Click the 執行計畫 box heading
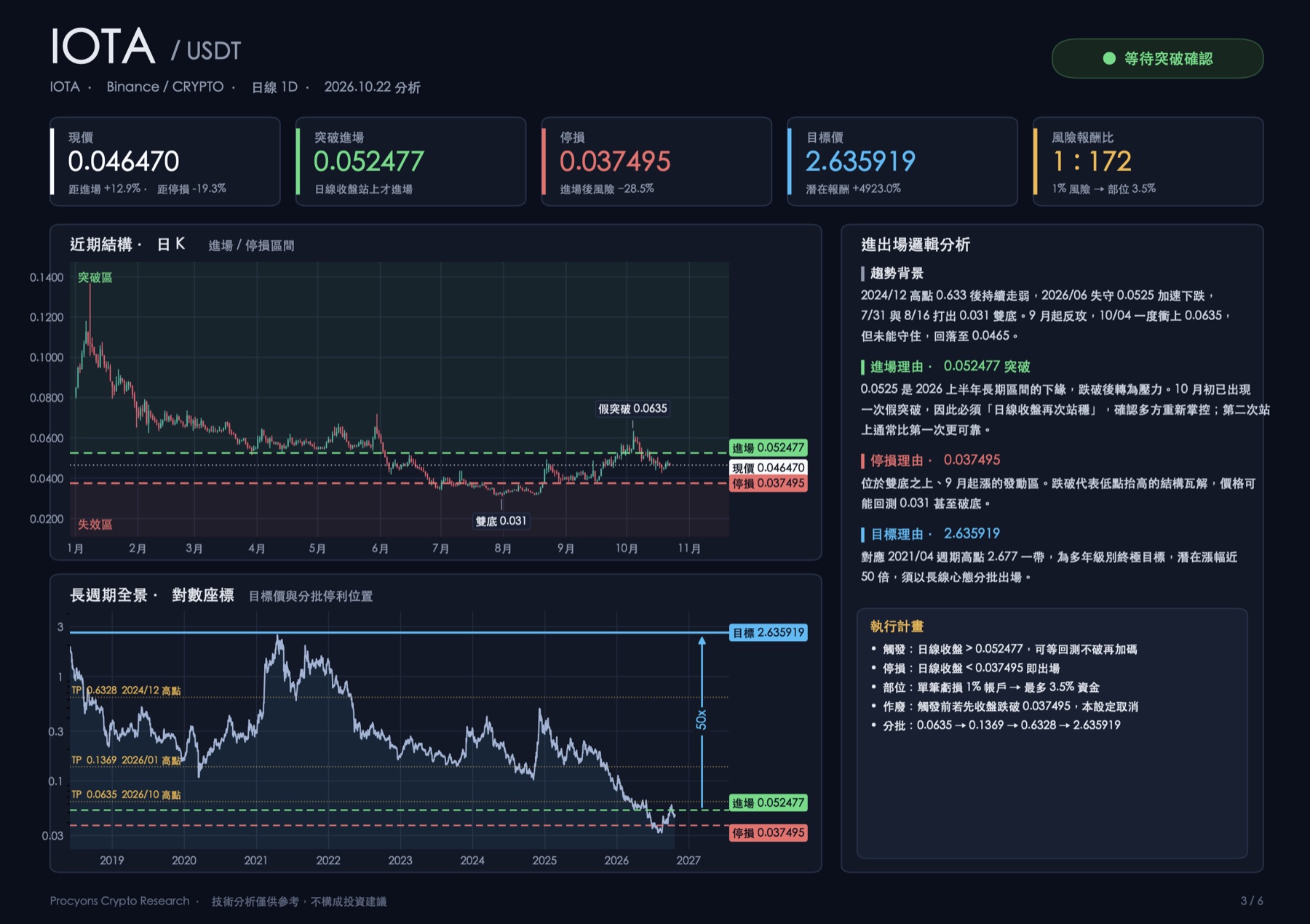 tap(897, 626)
